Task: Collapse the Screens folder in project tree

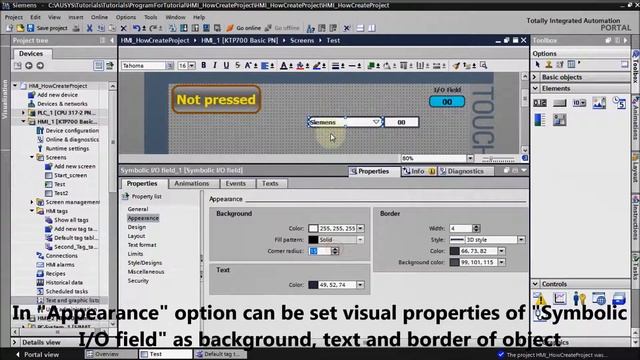Action: 32,157
